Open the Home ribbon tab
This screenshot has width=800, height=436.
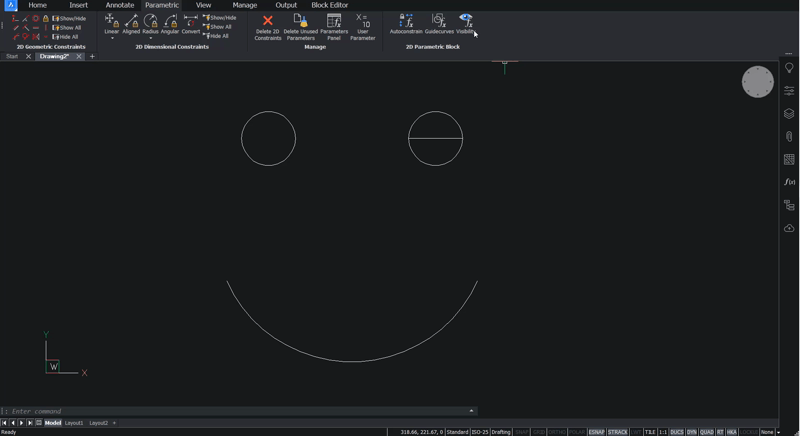tap(37, 5)
